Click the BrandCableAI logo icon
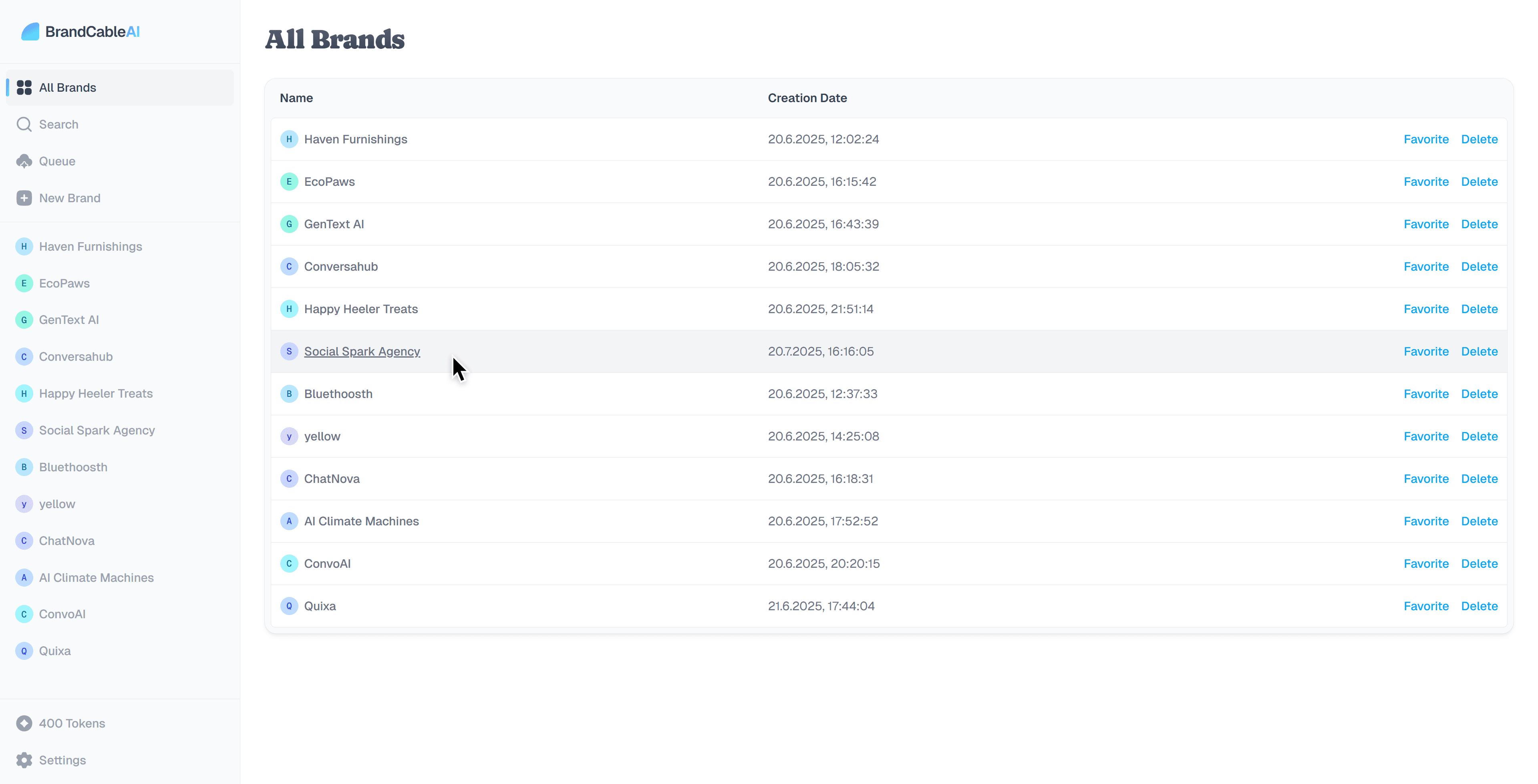The width and height of the screenshot is (1538, 784). pos(30,32)
